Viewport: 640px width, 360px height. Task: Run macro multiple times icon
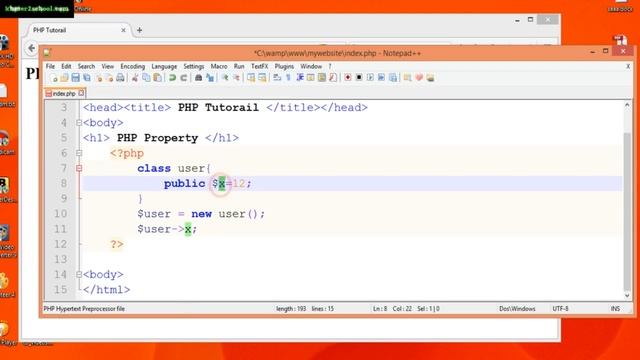[381, 78]
